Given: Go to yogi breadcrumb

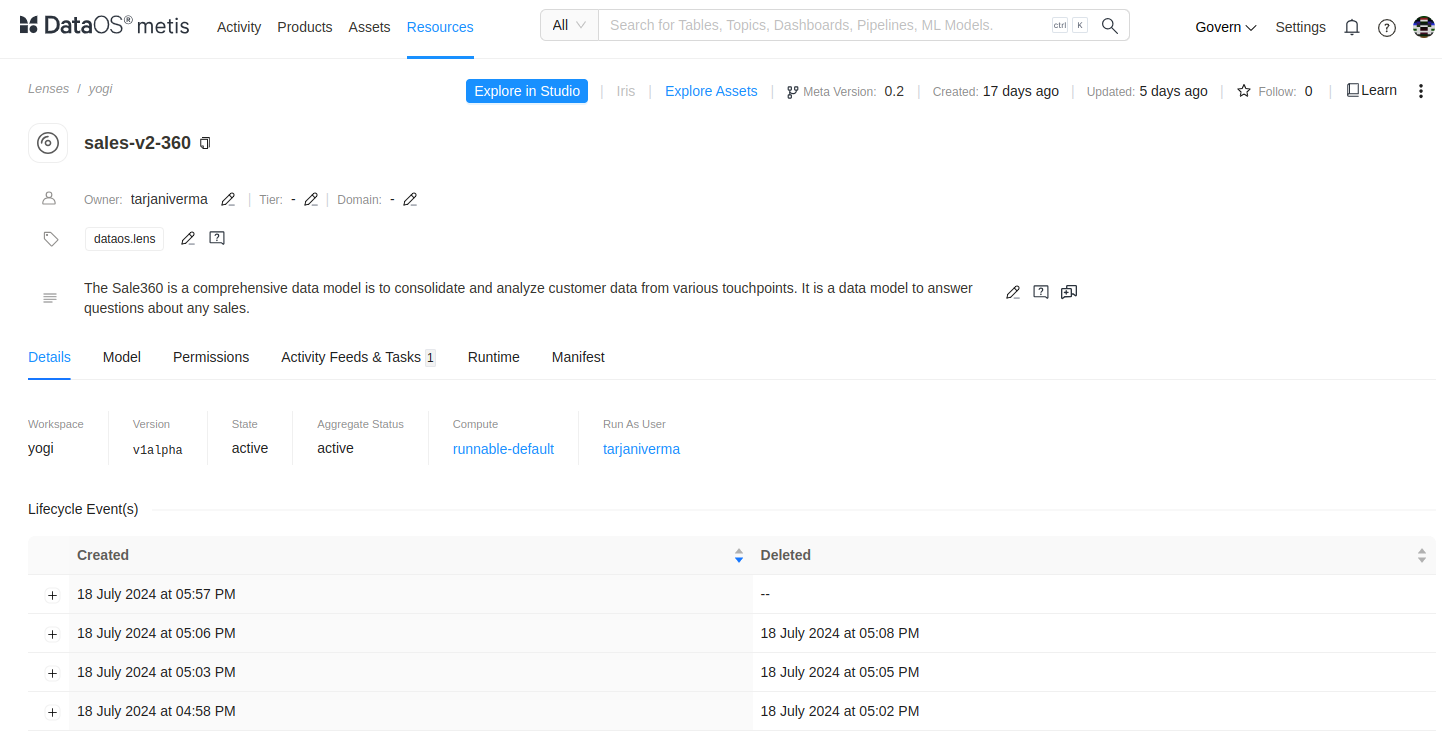Looking at the screenshot, I should [100, 88].
